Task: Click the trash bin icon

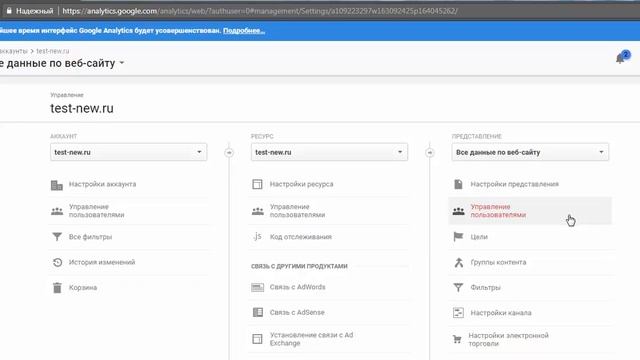Action: [x=57, y=288]
